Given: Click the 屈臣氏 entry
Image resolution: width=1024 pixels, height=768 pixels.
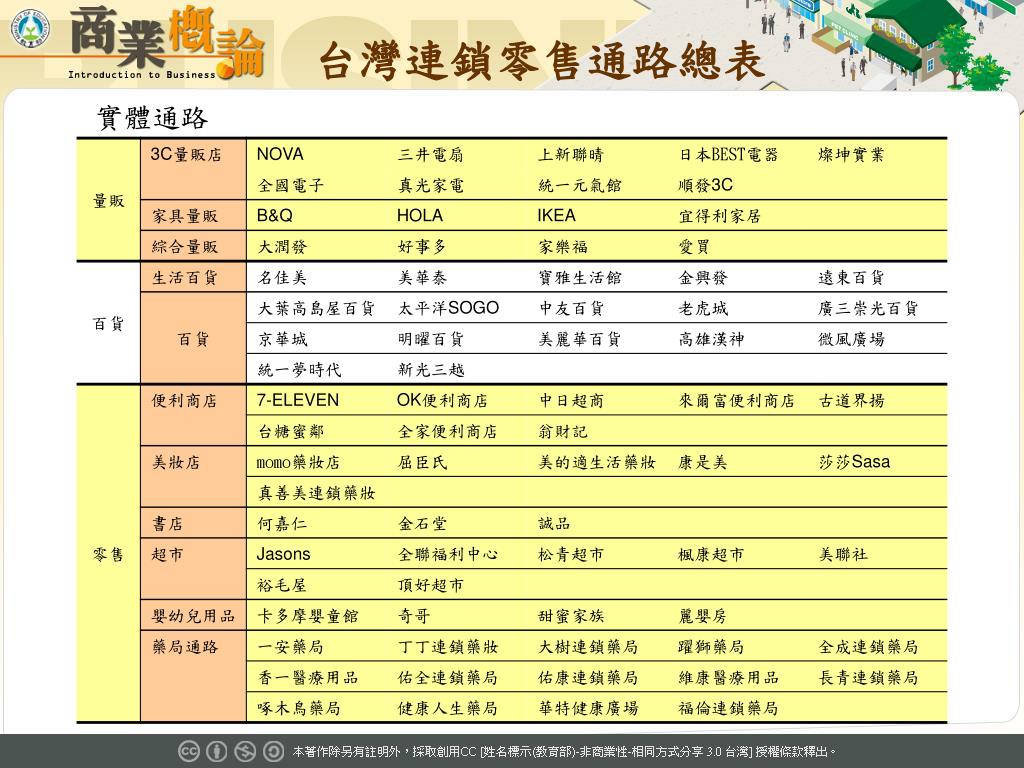Looking at the screenshot, I should click(x=423, y=462).
